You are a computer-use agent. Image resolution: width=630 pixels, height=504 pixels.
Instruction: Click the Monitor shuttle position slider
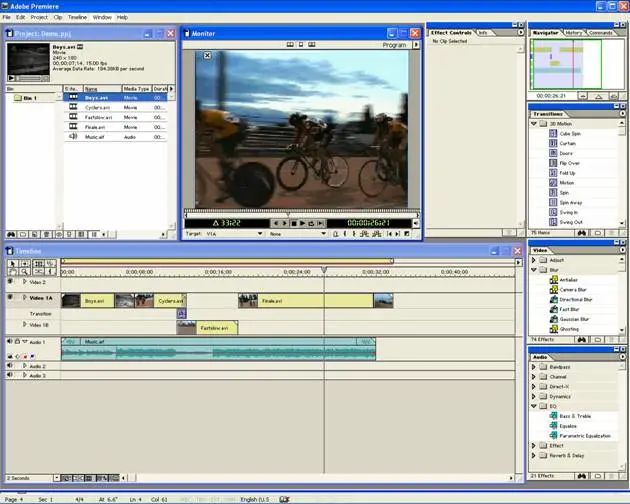click(x=288, y=215)
